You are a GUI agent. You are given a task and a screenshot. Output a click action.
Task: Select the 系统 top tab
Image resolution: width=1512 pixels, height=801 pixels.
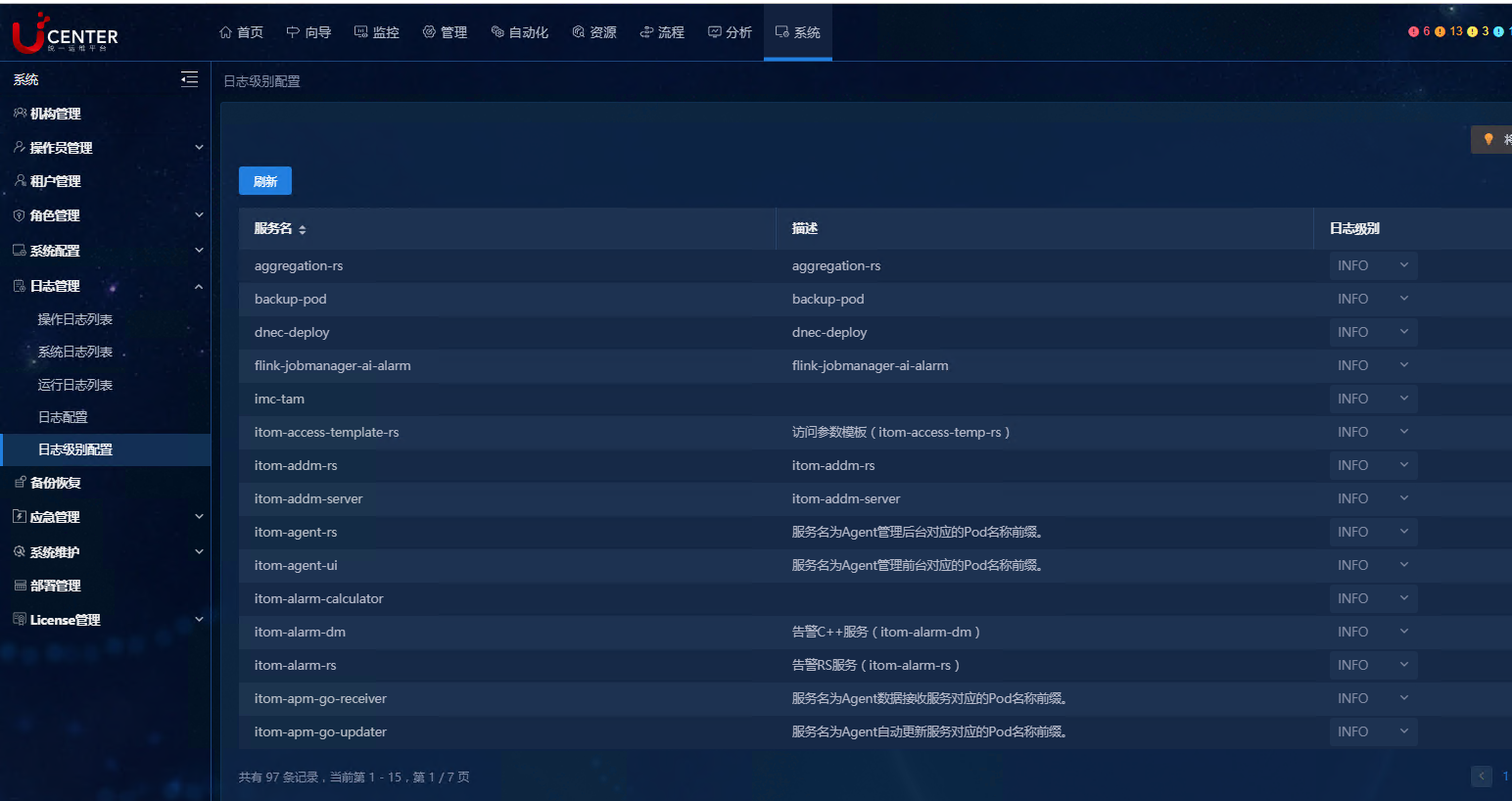click(798, 32)
